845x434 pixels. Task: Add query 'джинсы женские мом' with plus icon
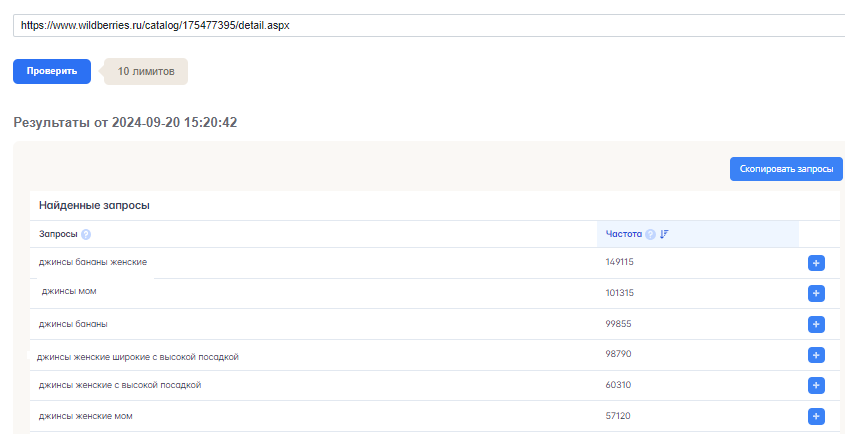816,417
